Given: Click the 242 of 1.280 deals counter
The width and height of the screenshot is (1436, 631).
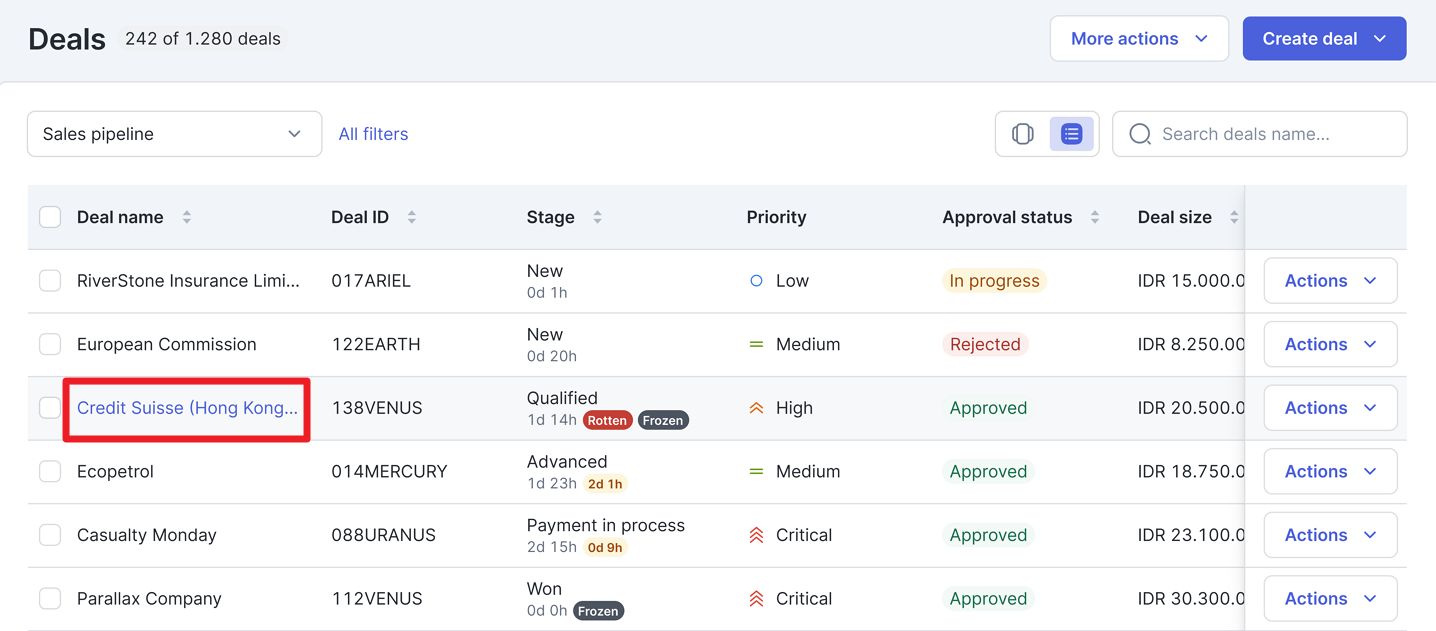Looking at the screenshot, I should tap(203, 39).
